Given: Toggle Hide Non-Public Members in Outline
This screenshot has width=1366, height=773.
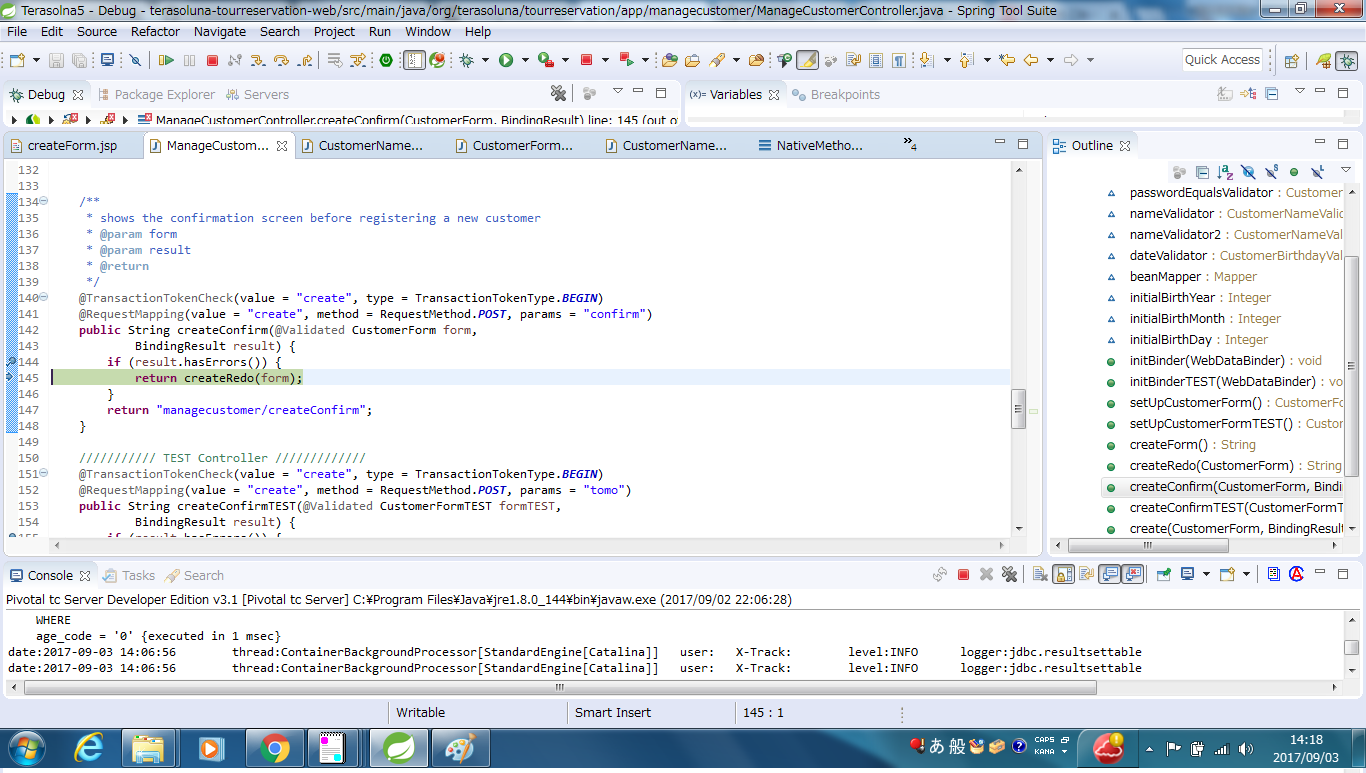Looking at the screenshot, I should [x=1294, y=172].
